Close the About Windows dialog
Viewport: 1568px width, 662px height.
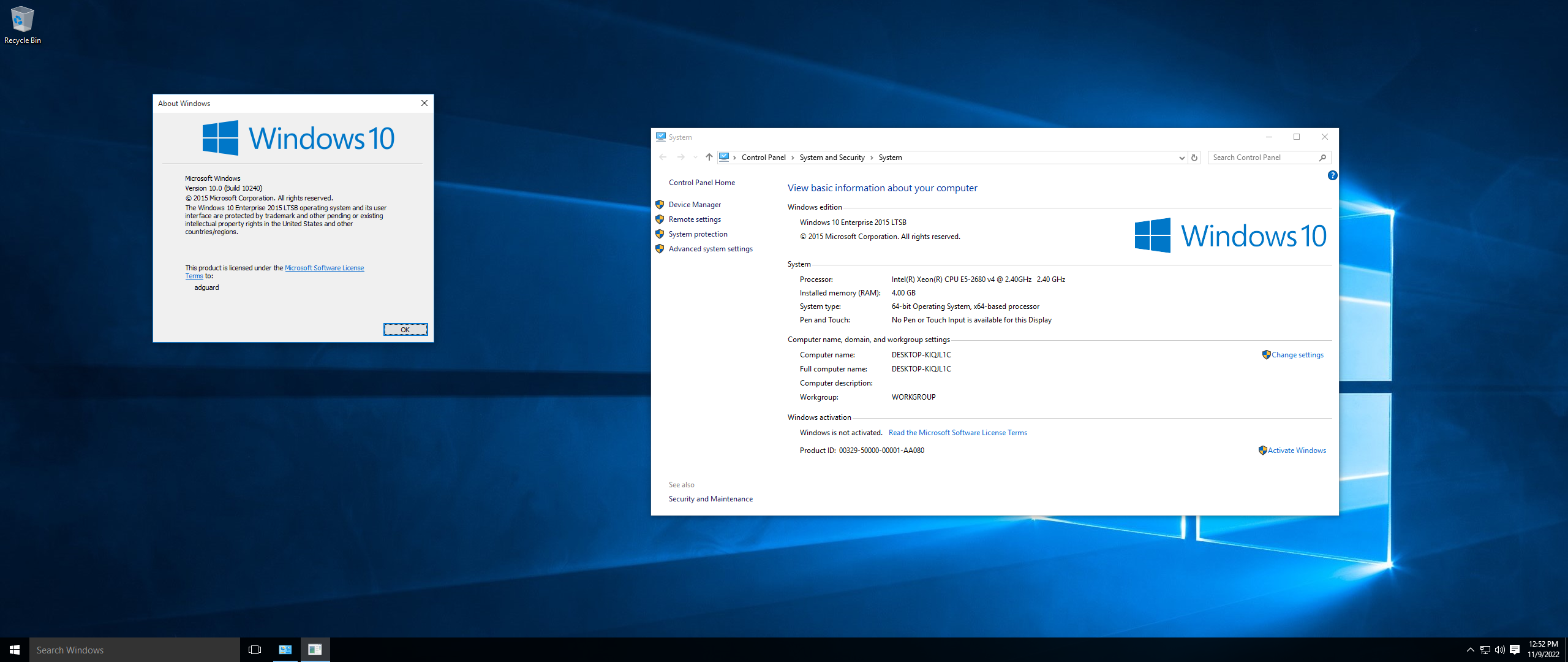(424, 103)
